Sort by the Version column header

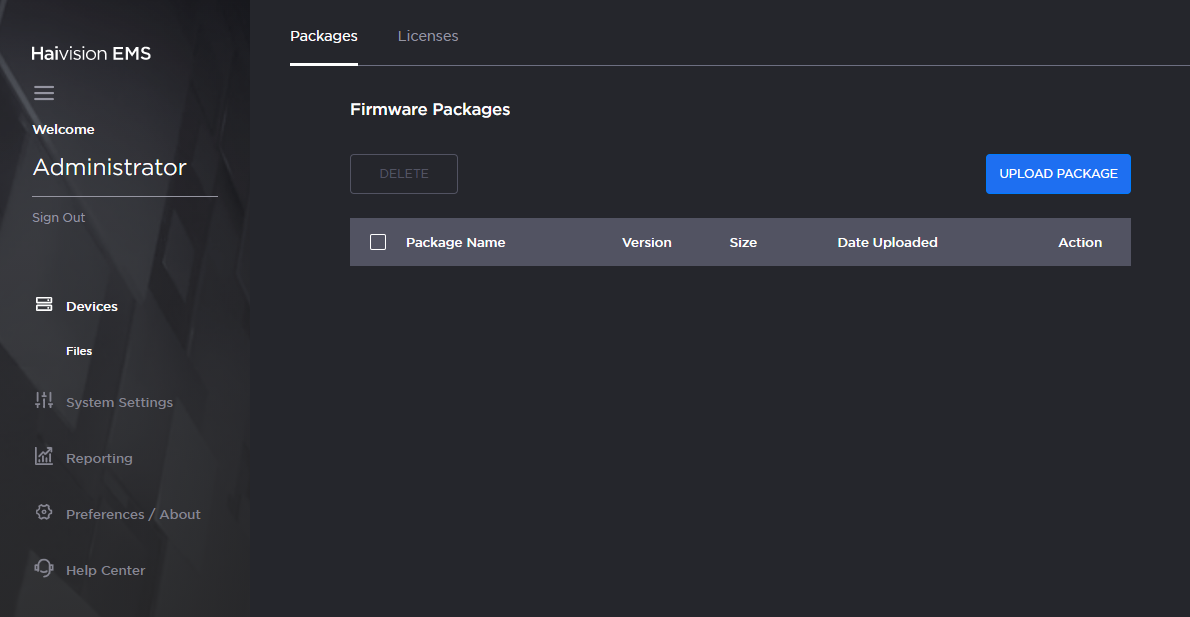point(646,241)
